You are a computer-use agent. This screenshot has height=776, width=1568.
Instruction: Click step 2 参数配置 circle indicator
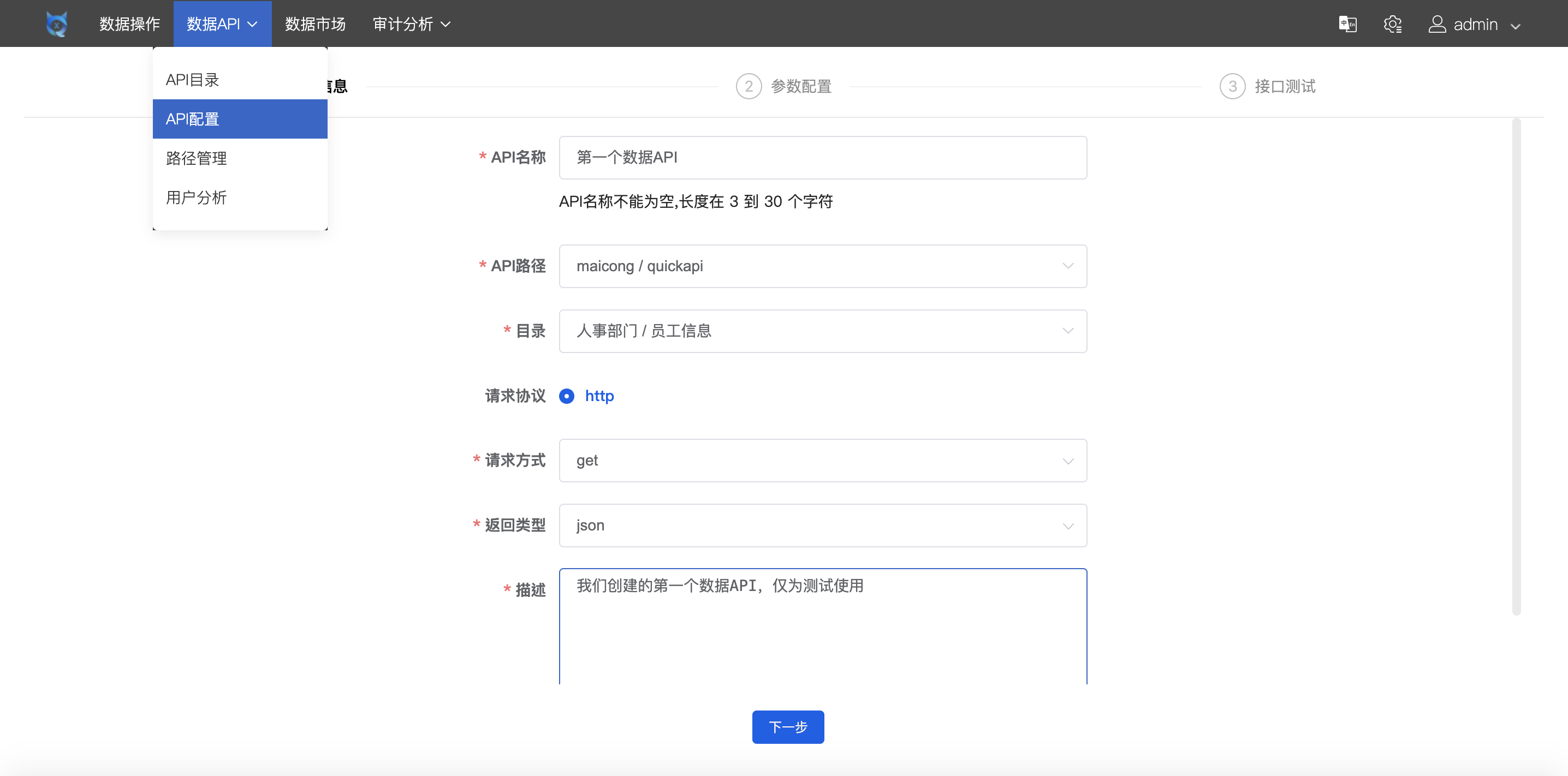coord(749,86)
